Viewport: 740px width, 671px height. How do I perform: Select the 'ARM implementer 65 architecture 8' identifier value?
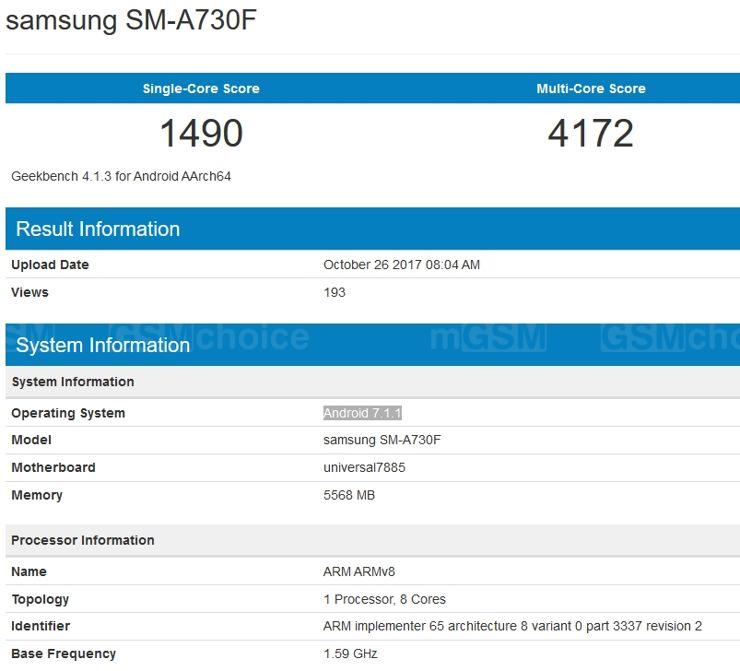[x=513, y=626]
